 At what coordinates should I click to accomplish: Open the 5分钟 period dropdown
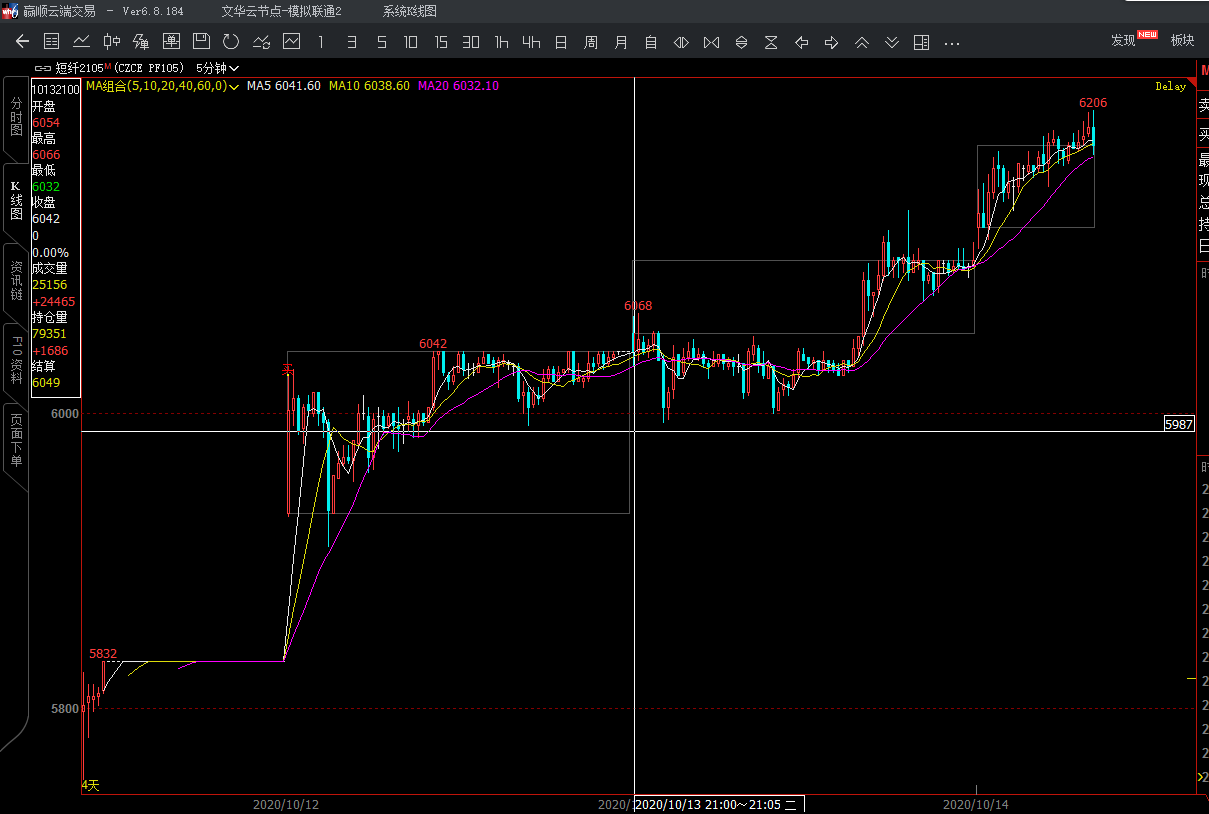[217, 68]
